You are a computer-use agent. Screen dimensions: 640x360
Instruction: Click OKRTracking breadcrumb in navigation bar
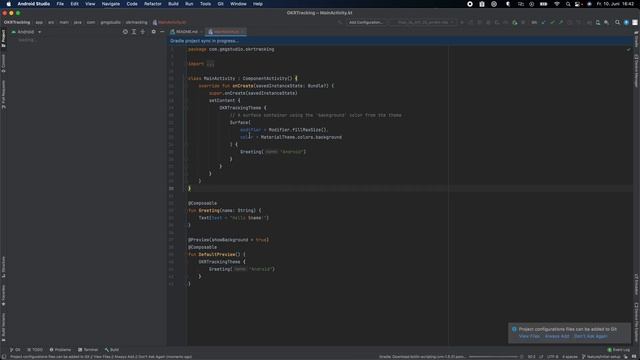[17, 22]
